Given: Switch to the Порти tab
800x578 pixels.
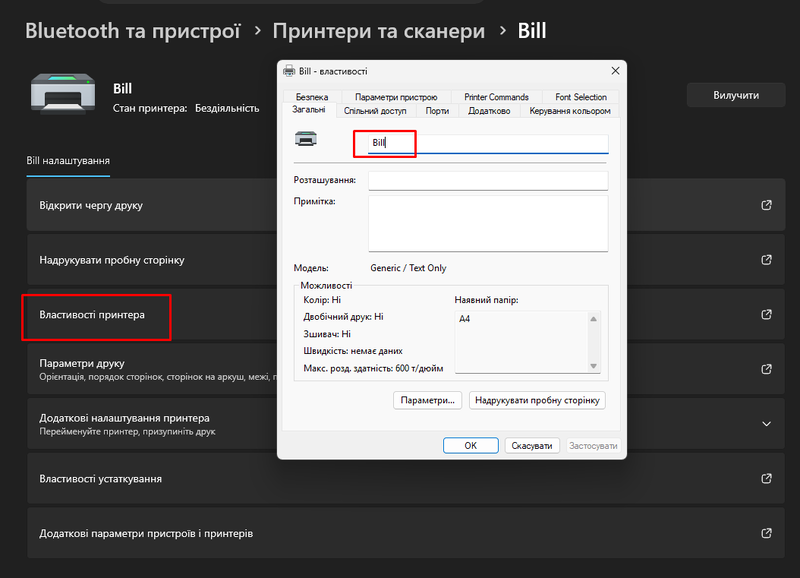Looking at the screenshot, I should 436,111.
